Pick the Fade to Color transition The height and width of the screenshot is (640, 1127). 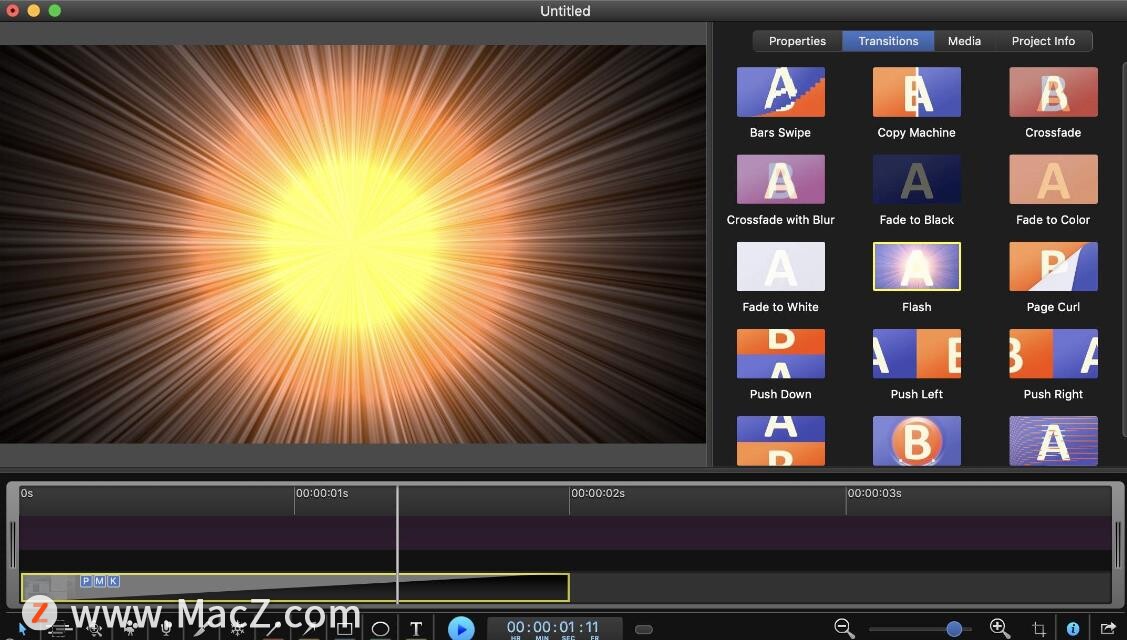tap(1054, 179)
